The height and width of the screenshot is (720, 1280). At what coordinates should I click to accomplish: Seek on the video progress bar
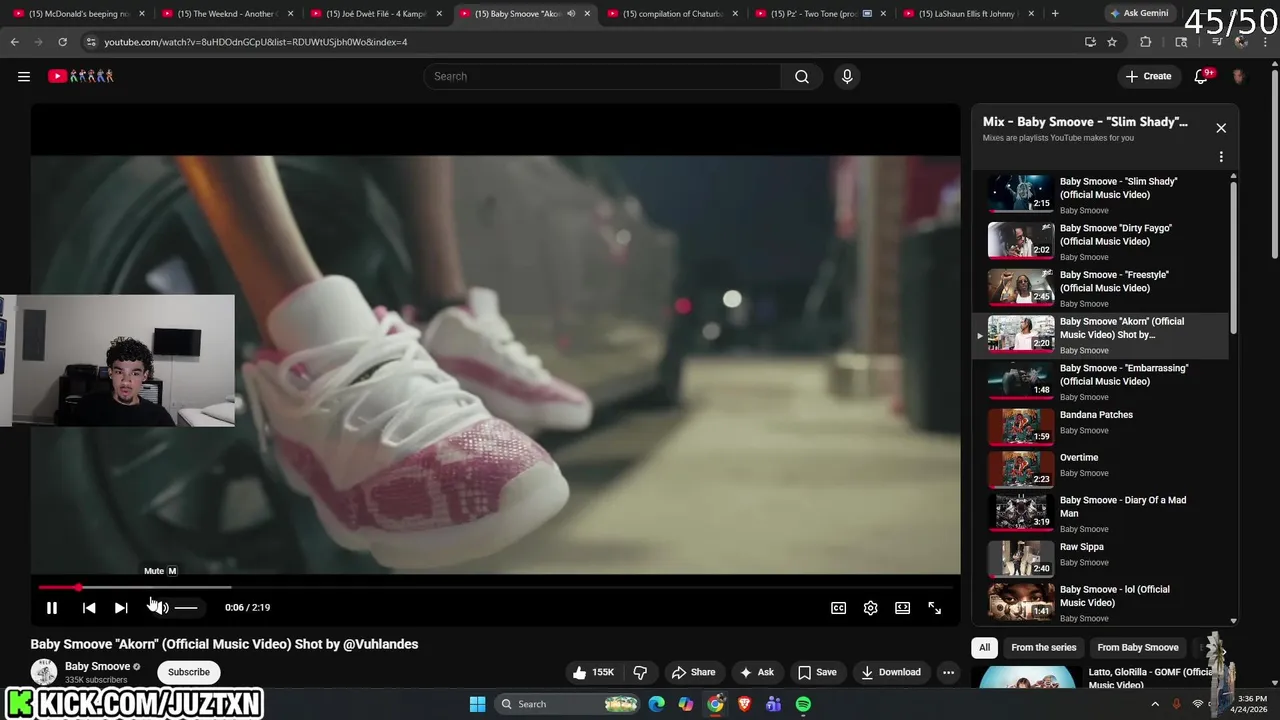click(x=496, y=587)
